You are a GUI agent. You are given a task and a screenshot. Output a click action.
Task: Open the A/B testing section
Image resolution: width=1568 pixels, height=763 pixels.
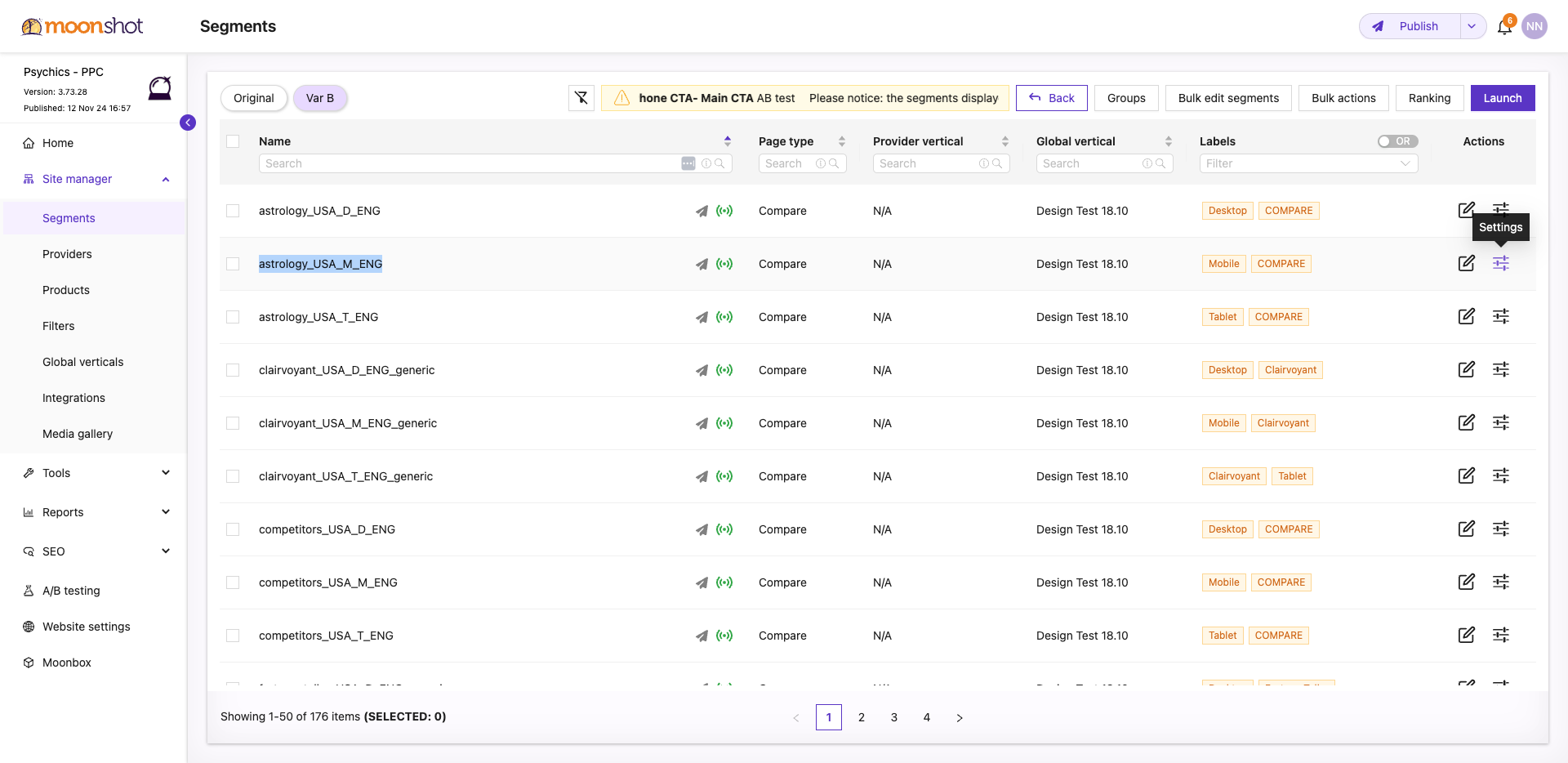[x=71, y=591]
